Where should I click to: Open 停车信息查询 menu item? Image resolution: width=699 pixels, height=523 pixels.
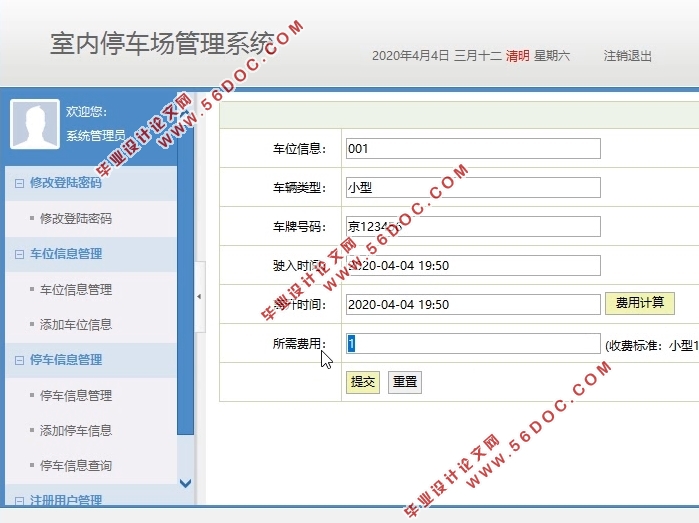[76, 465]
